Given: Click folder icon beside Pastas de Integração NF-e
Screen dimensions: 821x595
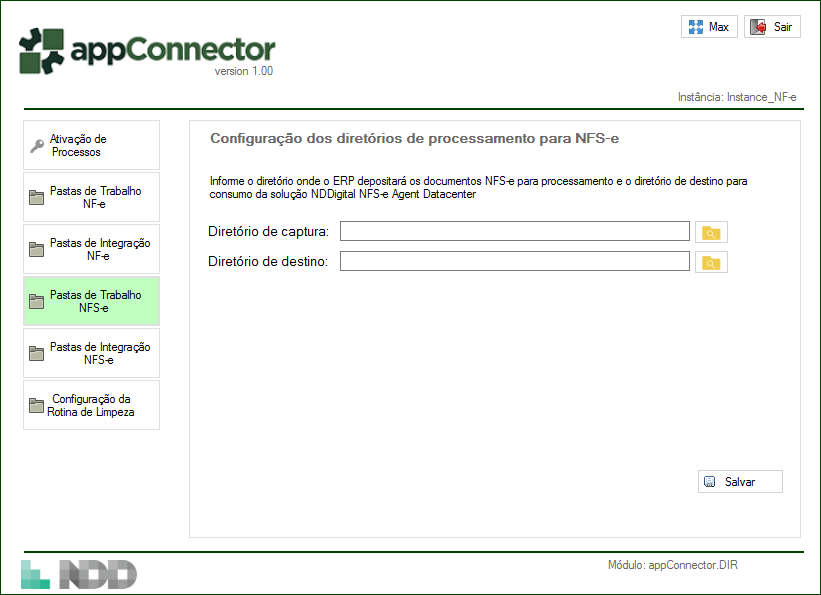Looking at the screenshot, I should (x=37, y=249).
